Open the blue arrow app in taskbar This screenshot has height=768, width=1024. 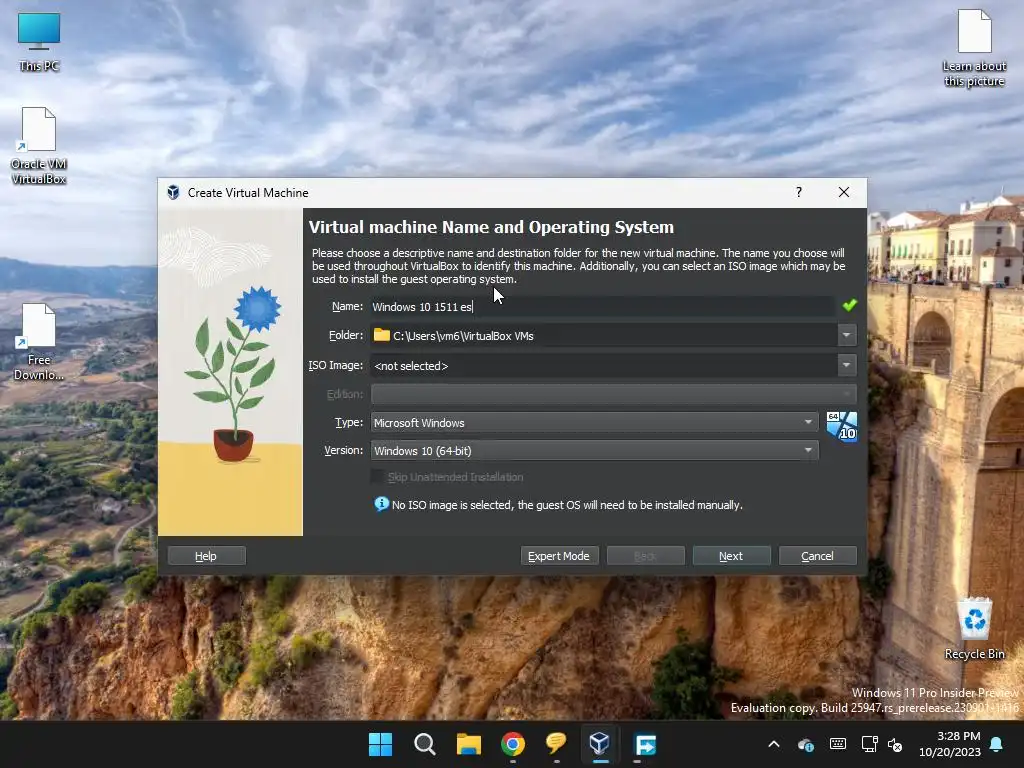[645, 744]
